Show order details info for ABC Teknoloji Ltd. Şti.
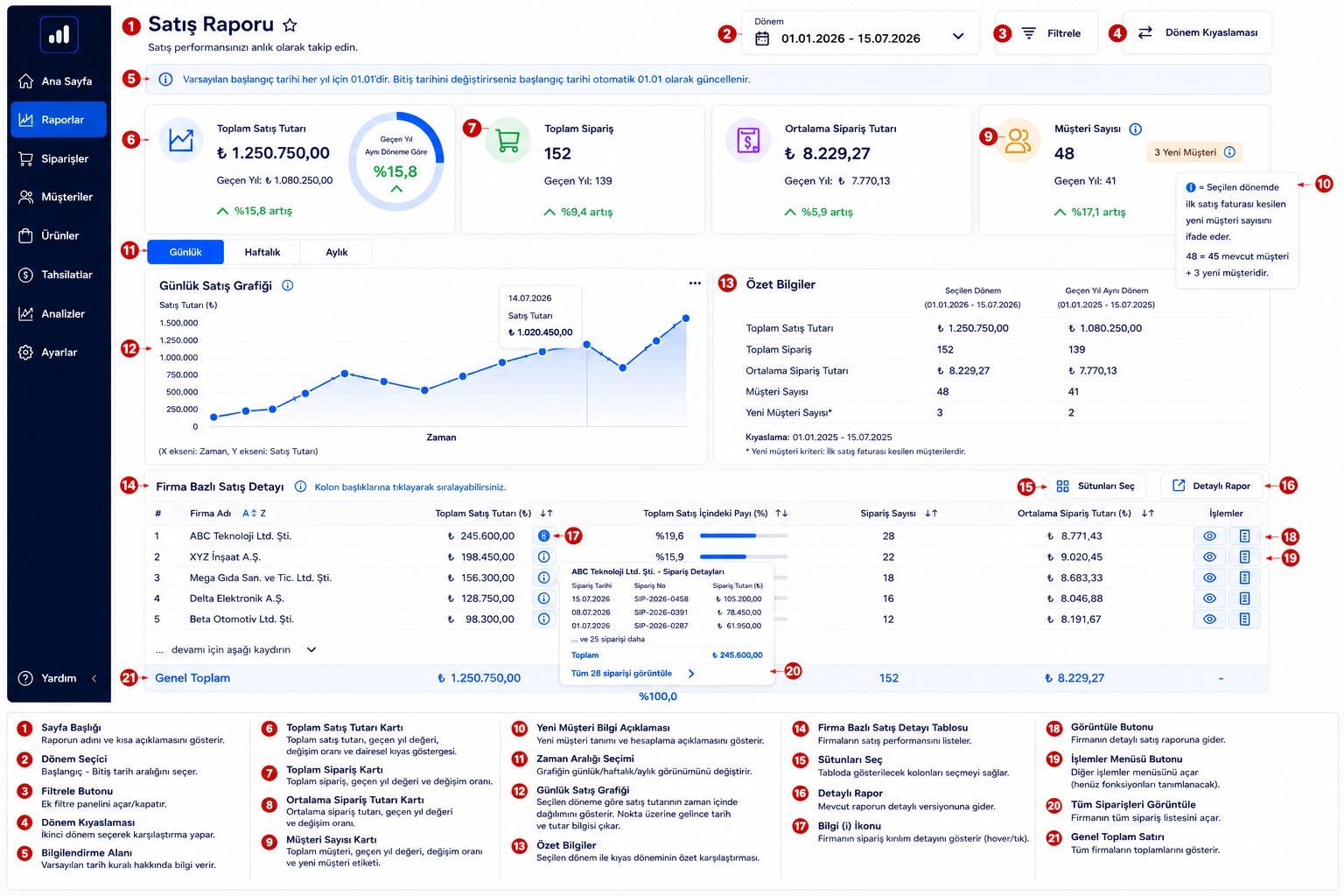 pos(543,535)
